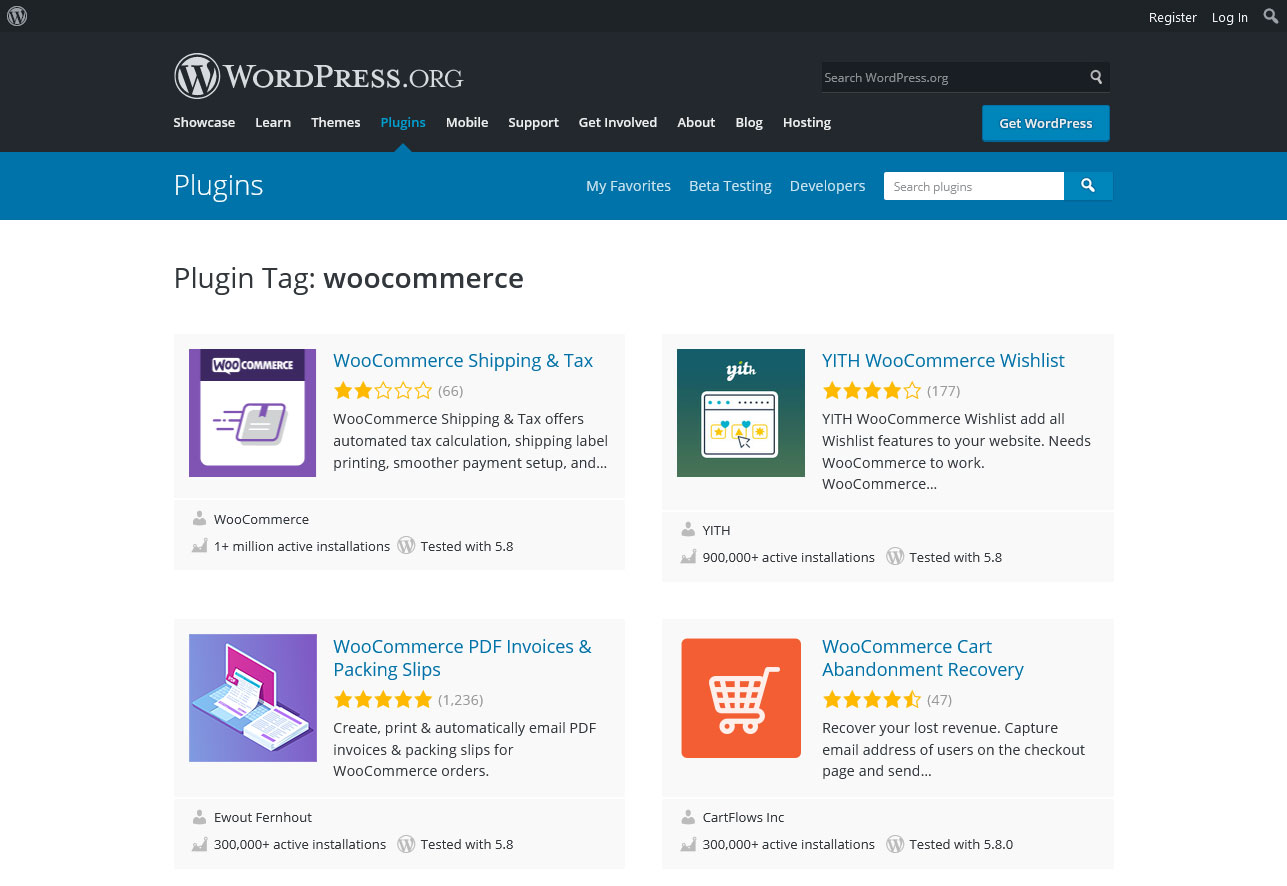
Task: Focus the Search WordPress.org field
Action: [953, 77]
